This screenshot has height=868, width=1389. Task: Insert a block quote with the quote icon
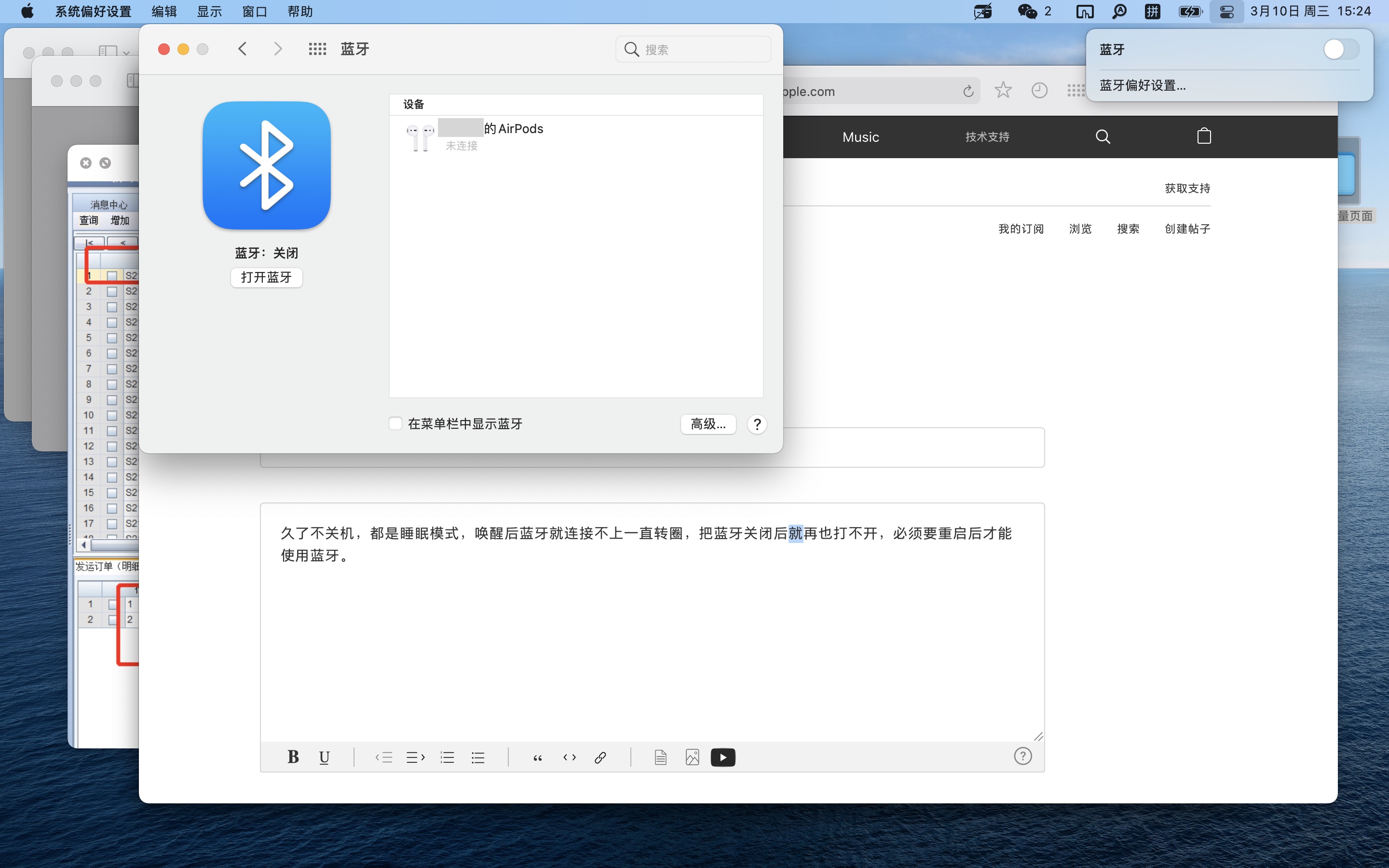point(537,757)
